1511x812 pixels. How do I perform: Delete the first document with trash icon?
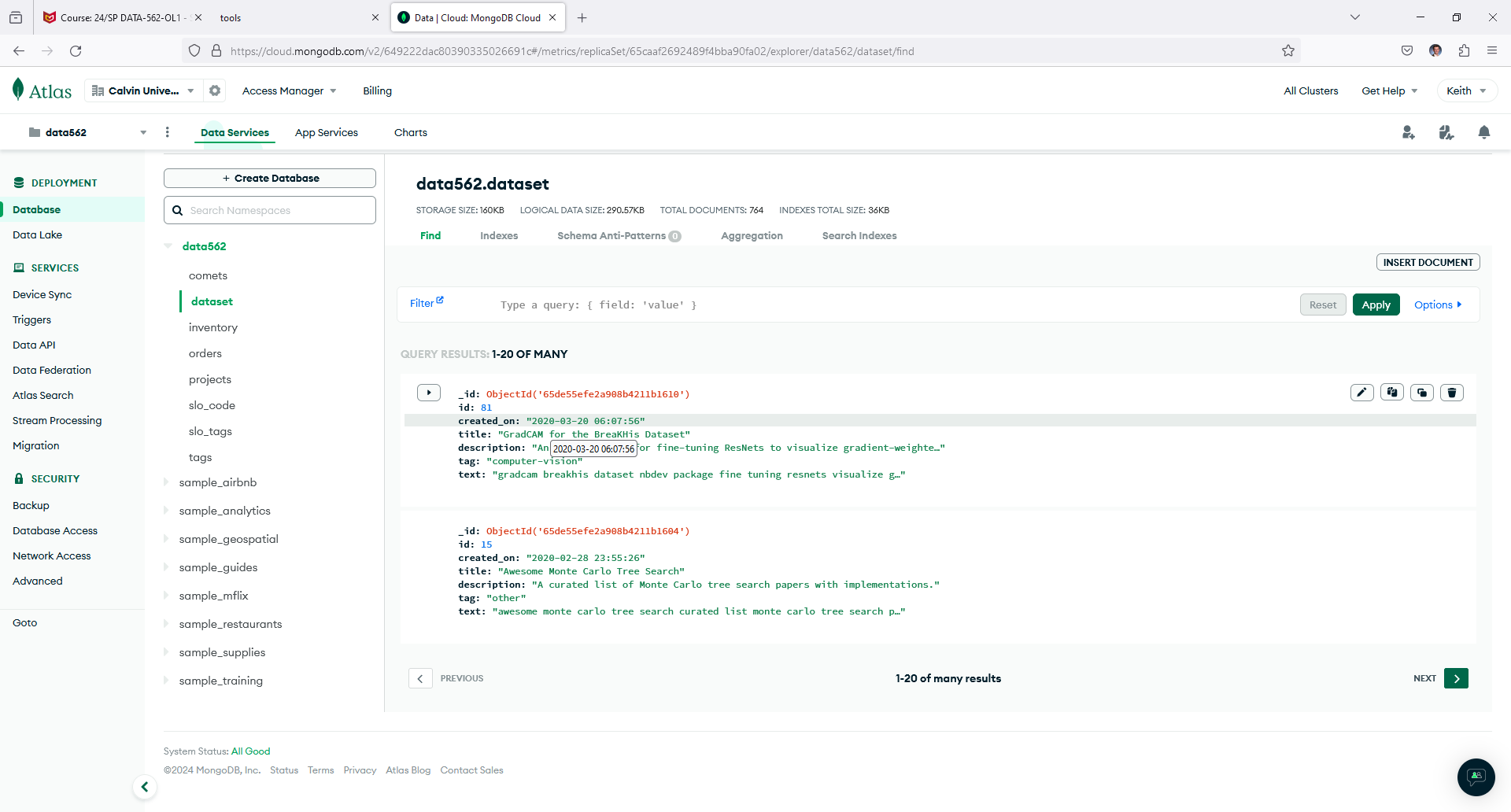[1451, 393]
